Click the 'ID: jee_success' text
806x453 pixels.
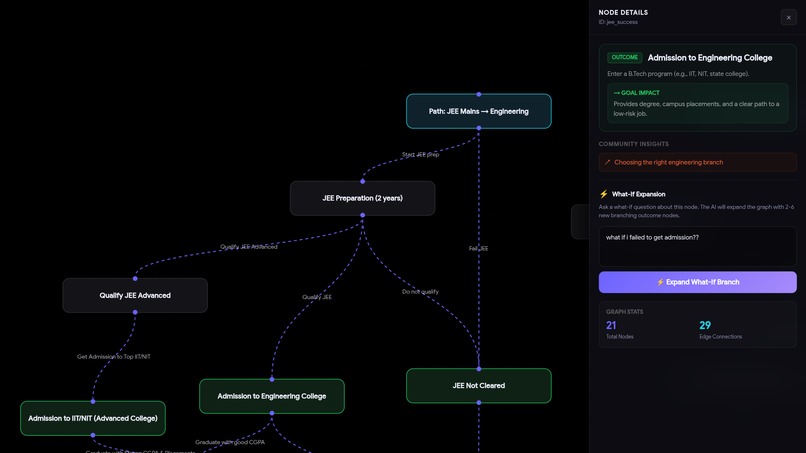(618, 22)
